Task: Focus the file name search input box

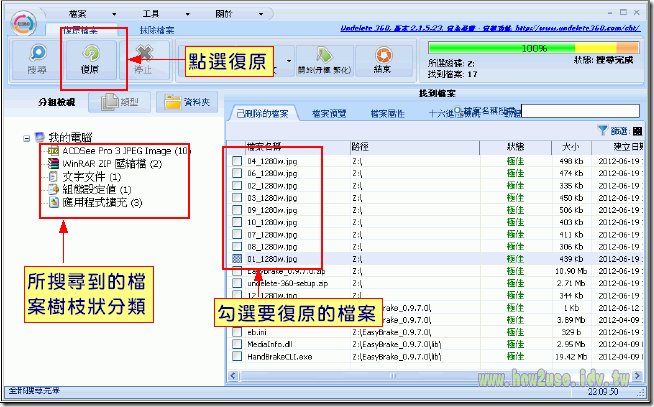Action: pyautogui.click(x=580, y=111)
